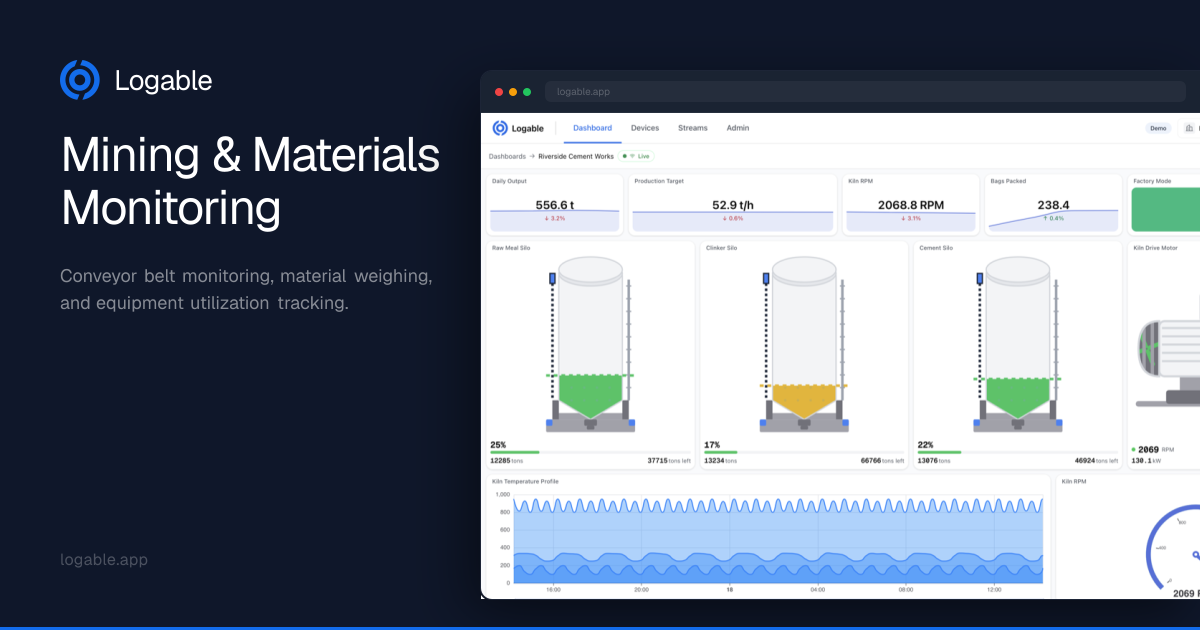Click the 'Mining & Materials Monitoring' headline
Screen dimensions: 1200x630
pyautogui.click(x=250, y=183)
